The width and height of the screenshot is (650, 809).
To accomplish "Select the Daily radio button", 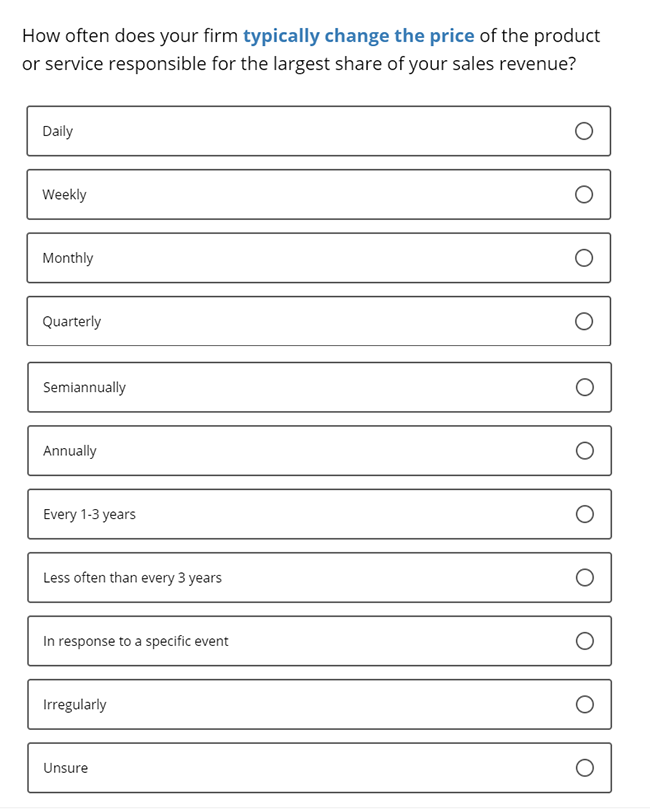I will coord(583,131).
